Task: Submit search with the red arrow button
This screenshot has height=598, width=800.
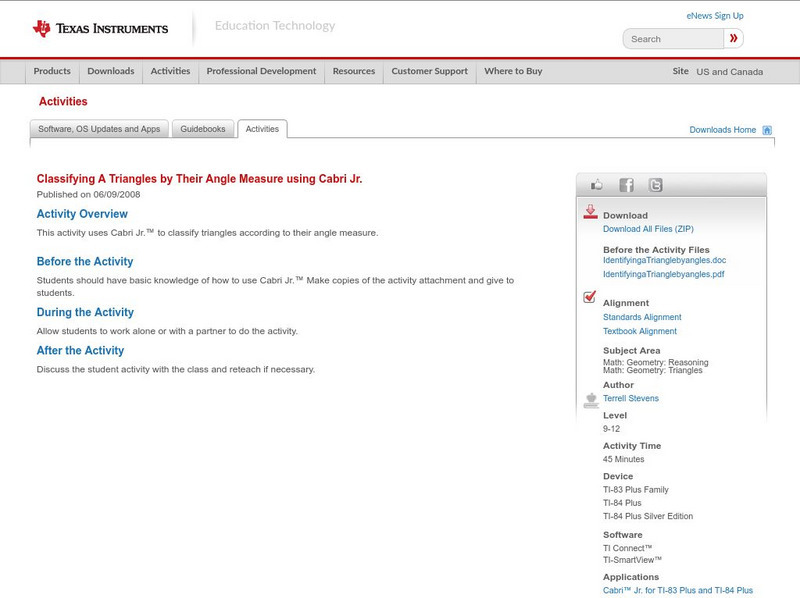Action: tap(734, 38)
